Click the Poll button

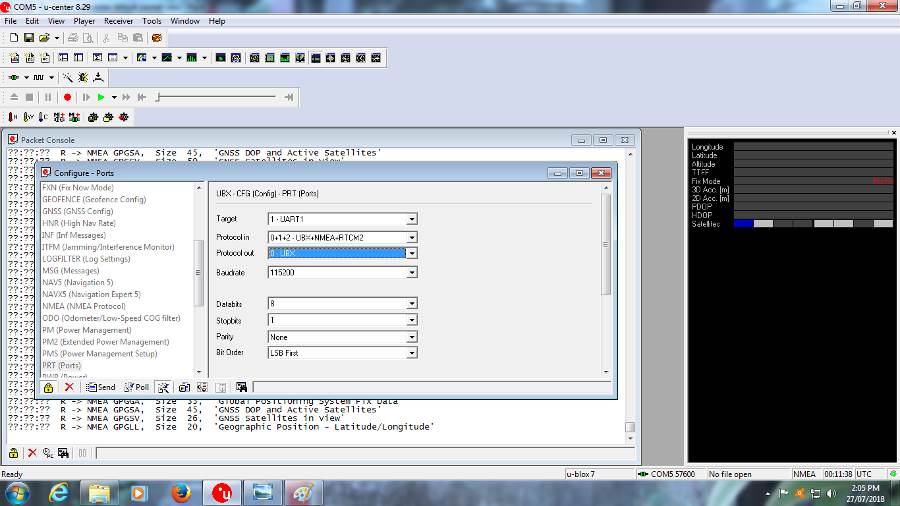tap(136, 387)
